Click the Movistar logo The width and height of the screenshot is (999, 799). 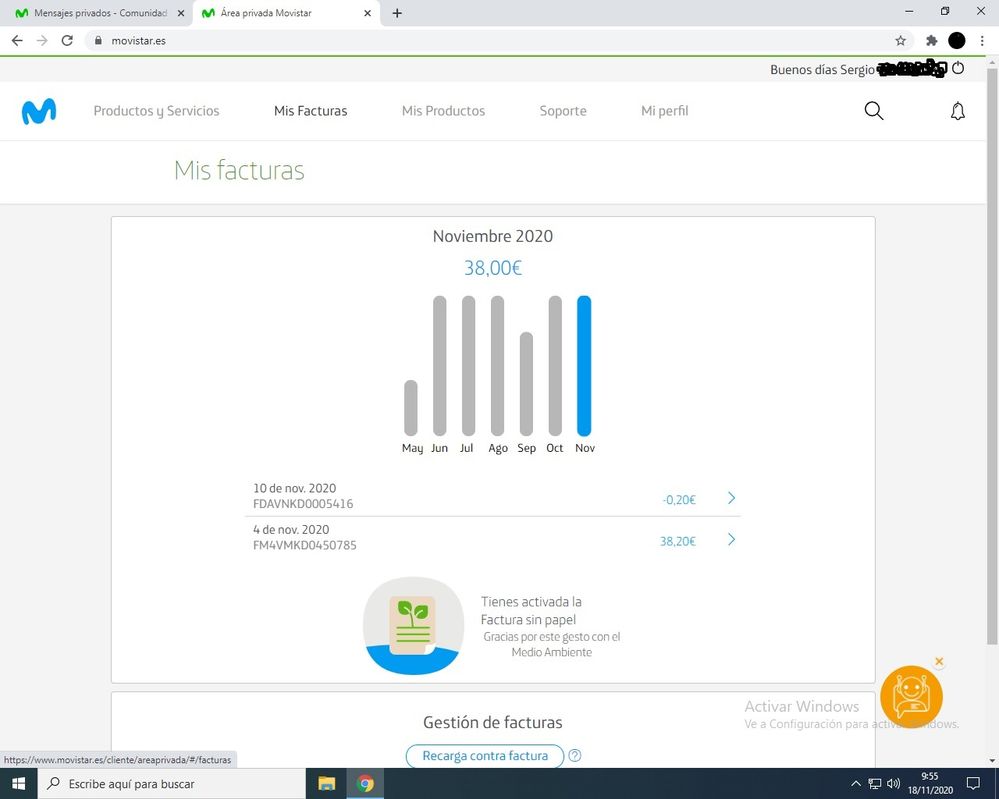[39, 112]
